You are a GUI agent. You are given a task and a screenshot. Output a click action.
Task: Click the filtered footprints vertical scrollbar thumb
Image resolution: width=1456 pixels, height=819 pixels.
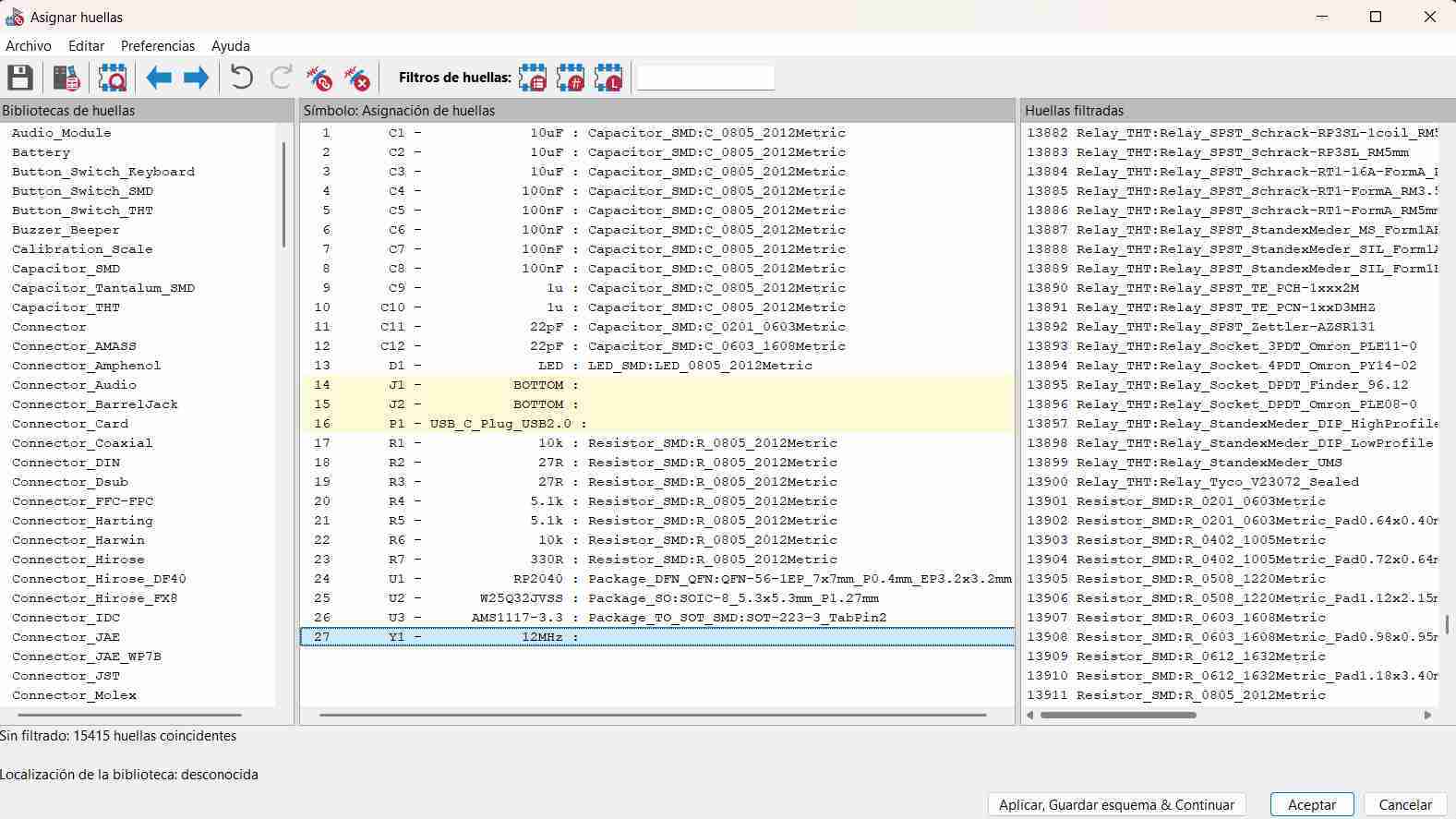(1446, 625)
